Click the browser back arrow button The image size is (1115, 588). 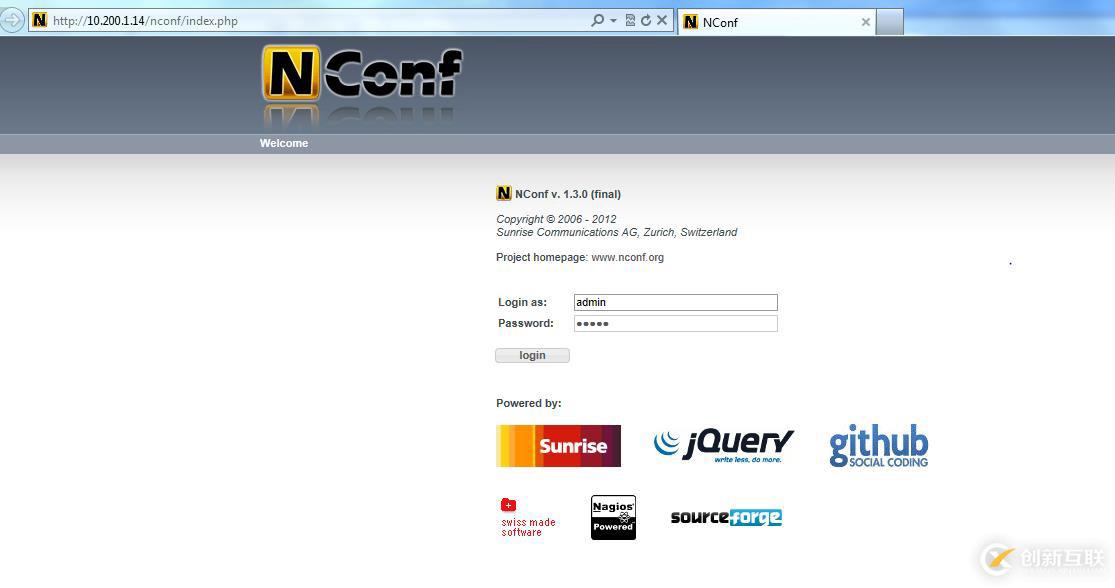pos(11,20)
